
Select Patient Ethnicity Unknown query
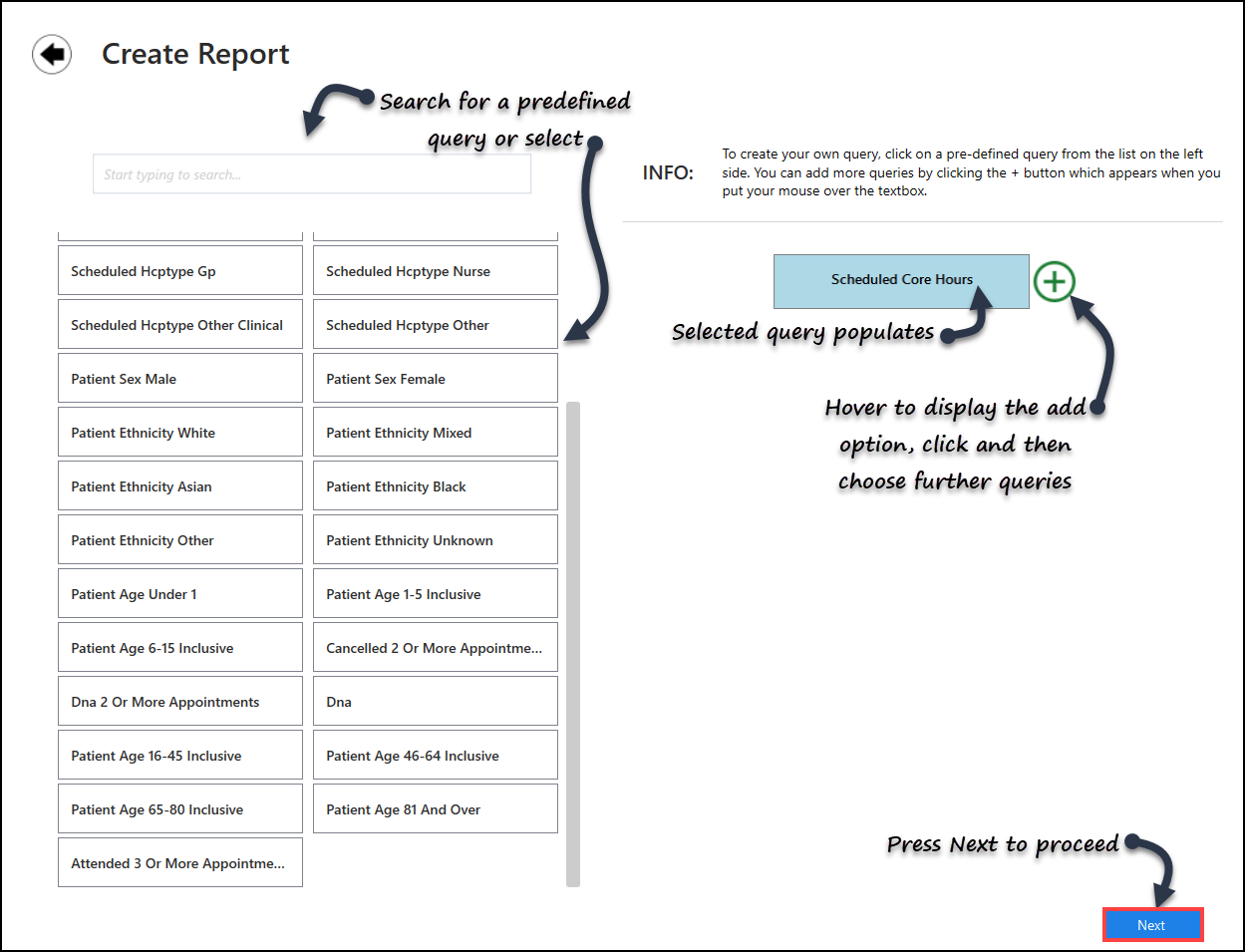[x=435, y=540]
